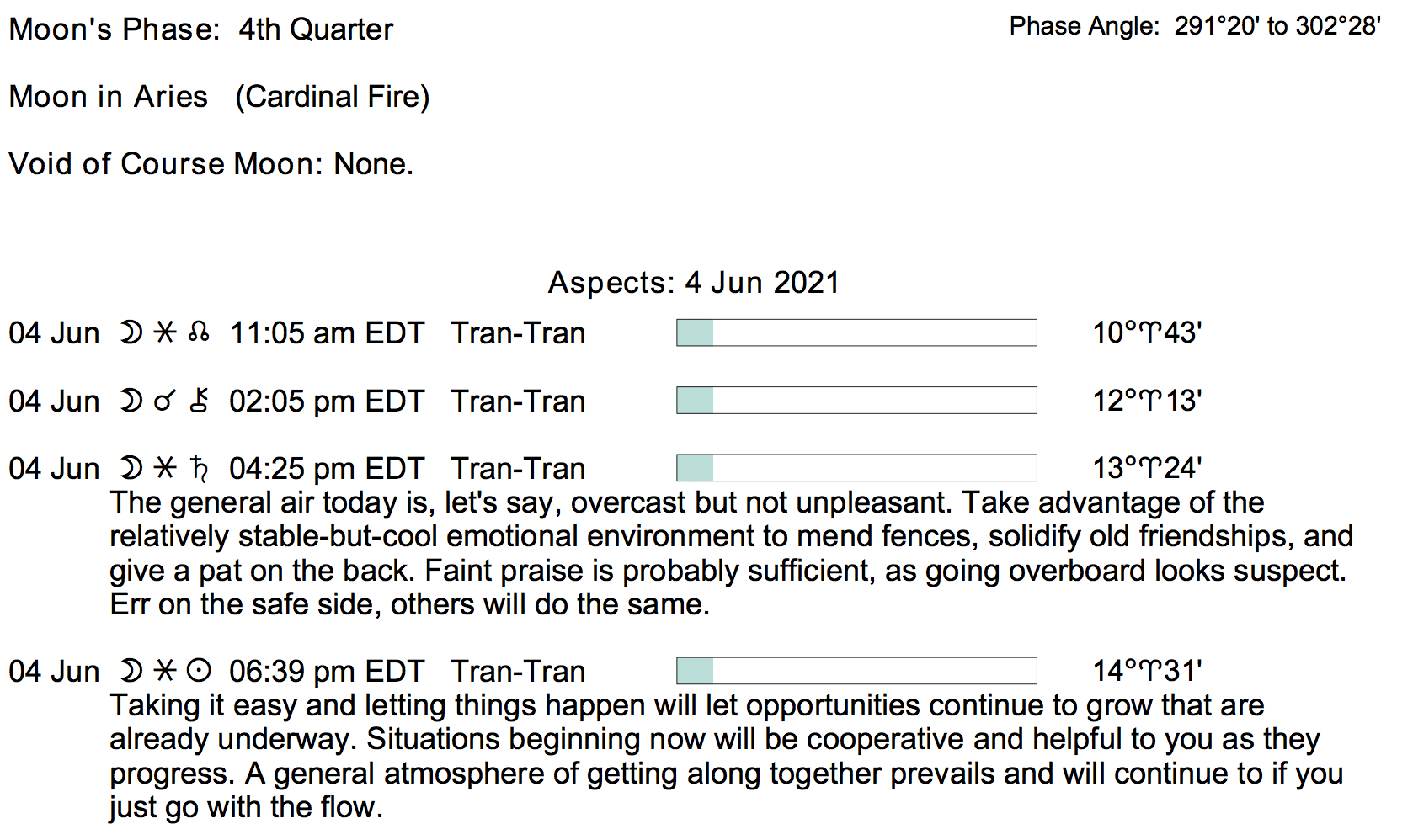Select the Sun glyph in the 06:39 pm row
1413x840 pixels.
(x=199, y=671)
